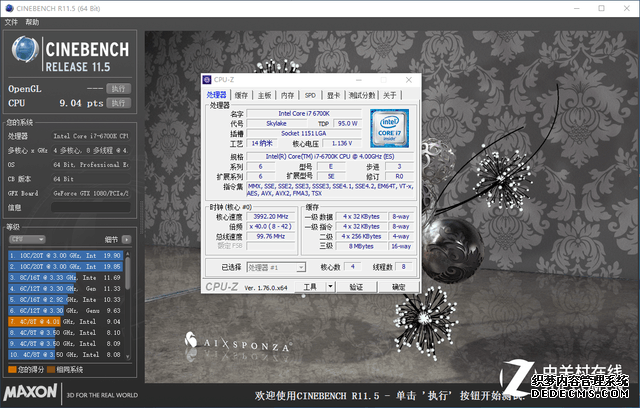Screen dimensions: 640x408
Task: Close the CPU-Z window
Action: point(409,80)
